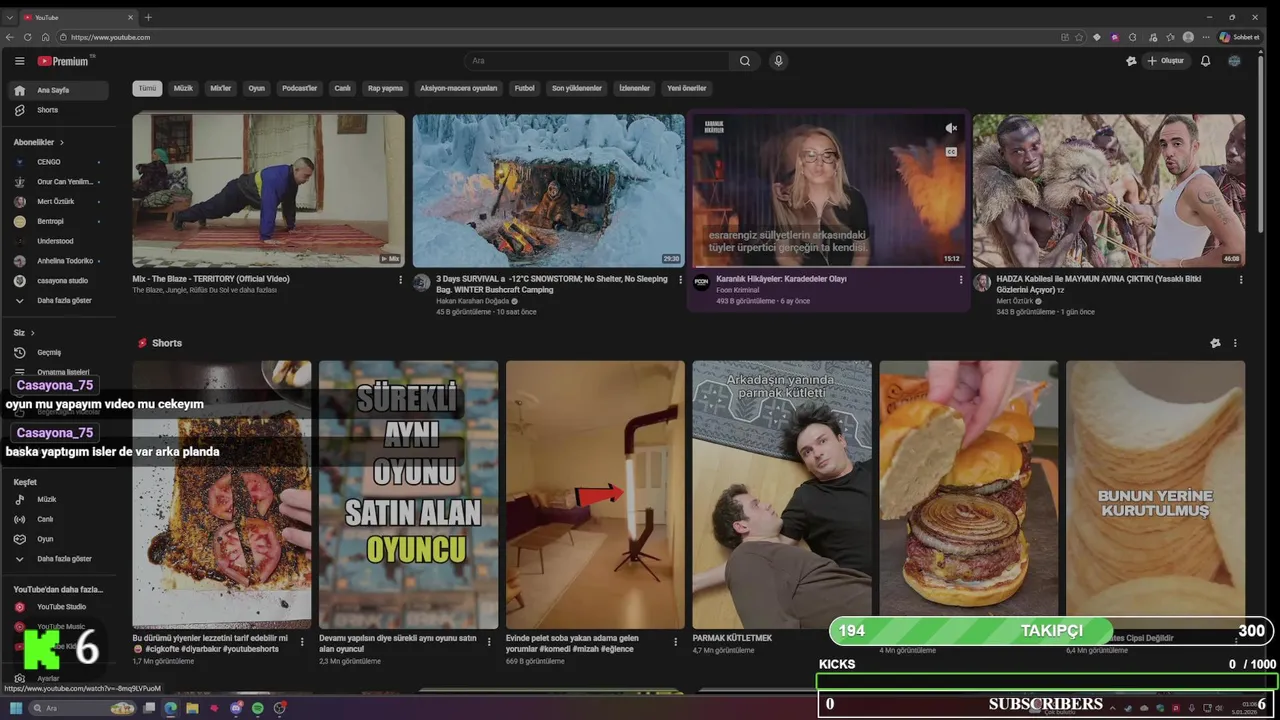Open a new browser tab
This screenshot has width=1280, height=720.
pos(148,17)
